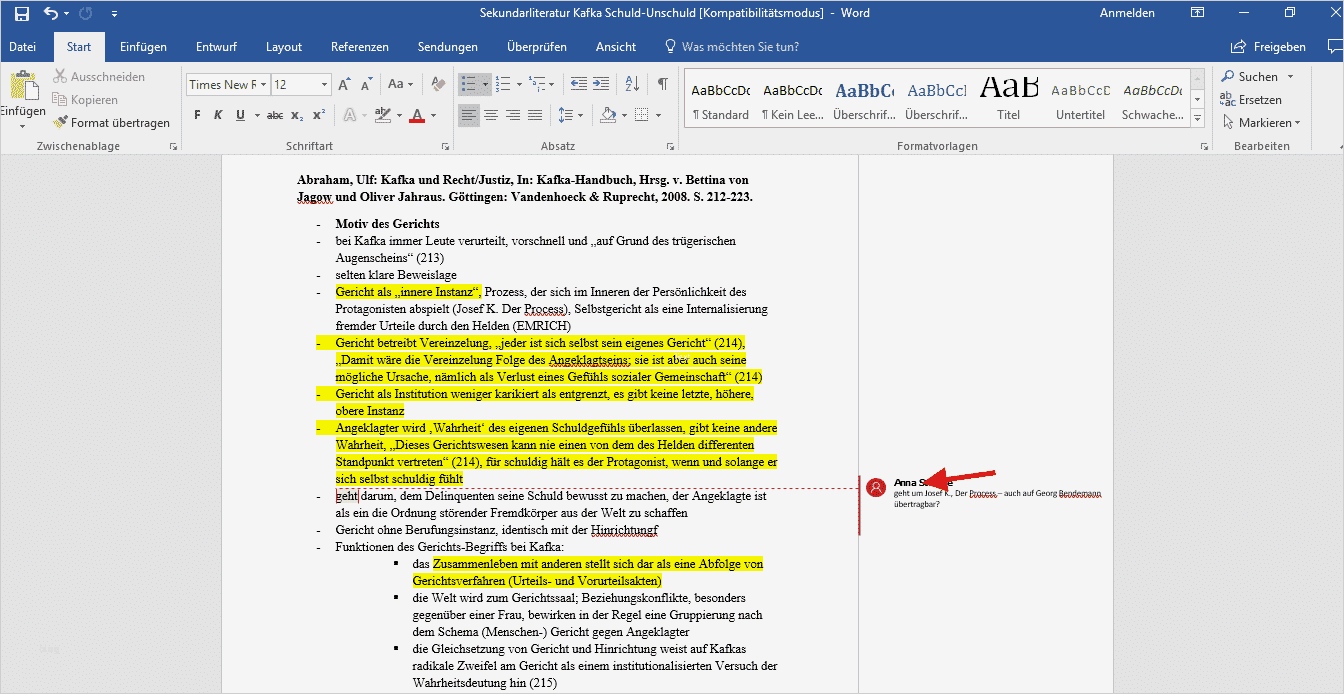Toggle bold formatting (F)

197,115
